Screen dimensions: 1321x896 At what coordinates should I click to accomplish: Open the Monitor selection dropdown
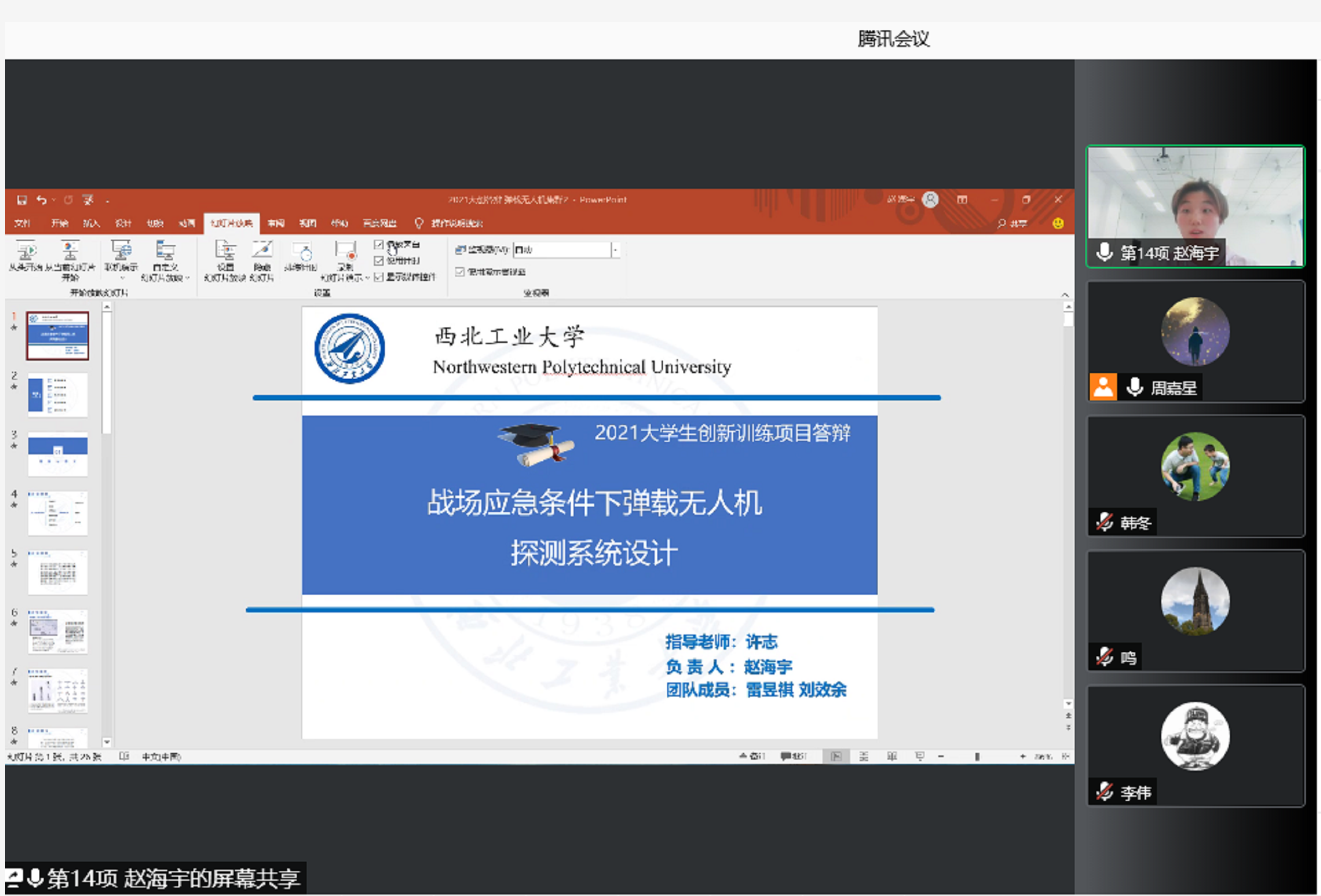point(615,250)
